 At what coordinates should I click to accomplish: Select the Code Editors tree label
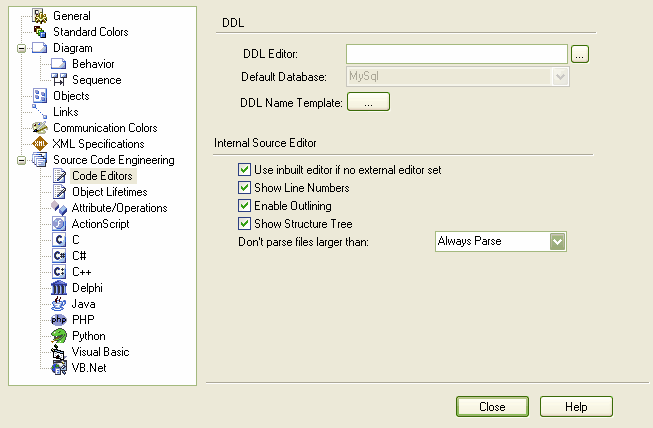102,176
